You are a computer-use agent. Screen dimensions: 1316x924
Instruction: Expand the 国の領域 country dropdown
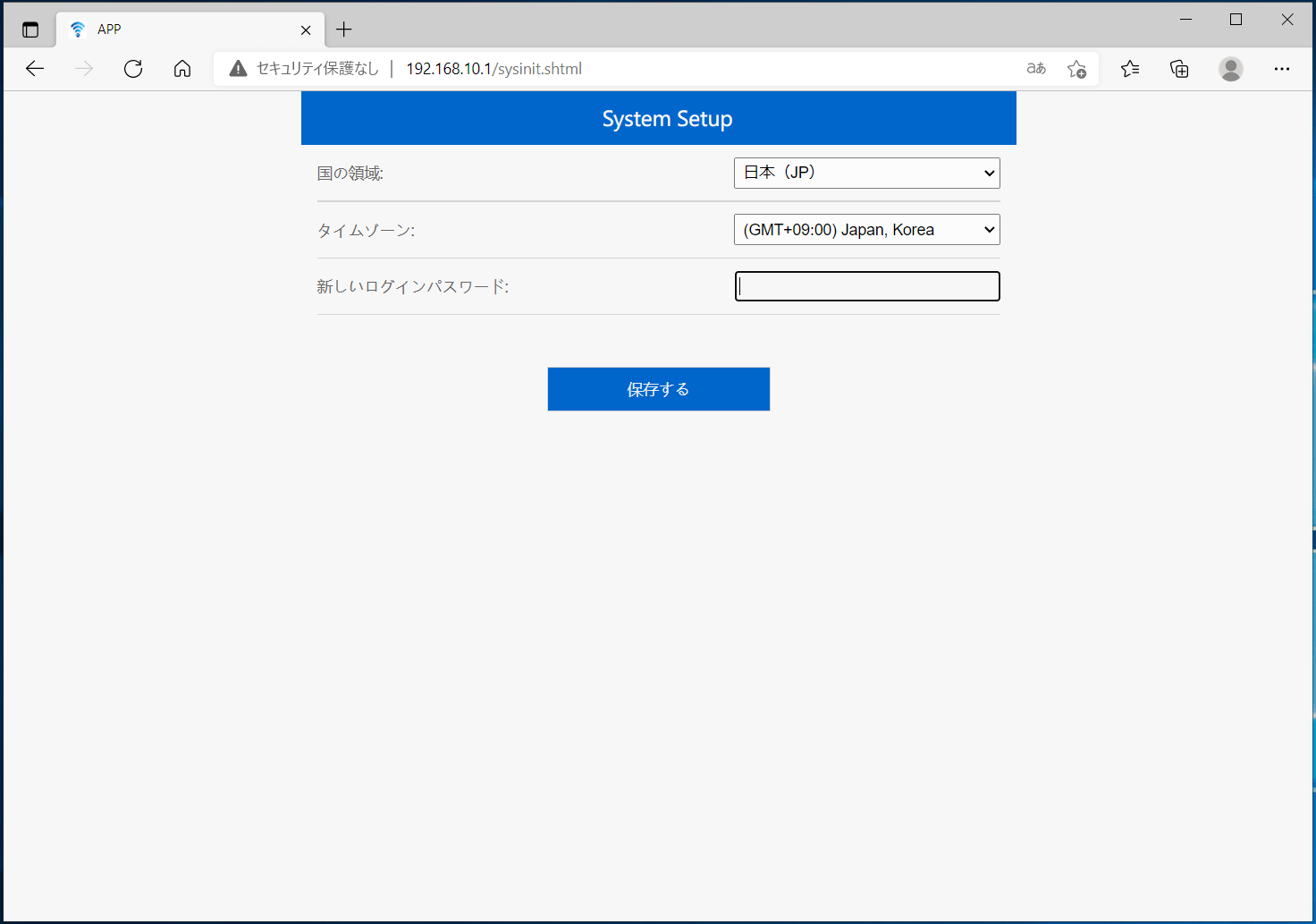click(867, 173)
